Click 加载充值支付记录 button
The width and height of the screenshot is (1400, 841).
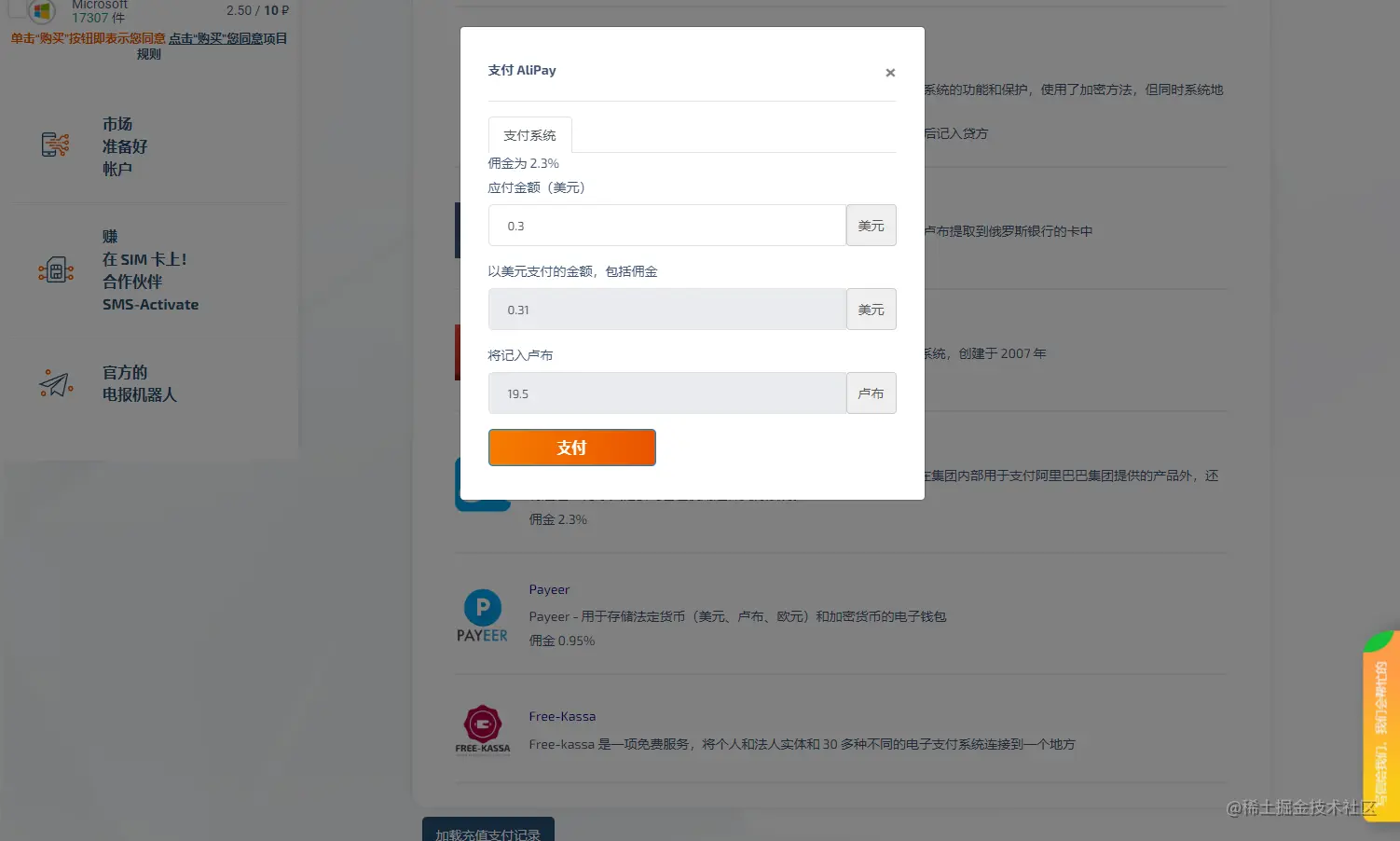488,830
